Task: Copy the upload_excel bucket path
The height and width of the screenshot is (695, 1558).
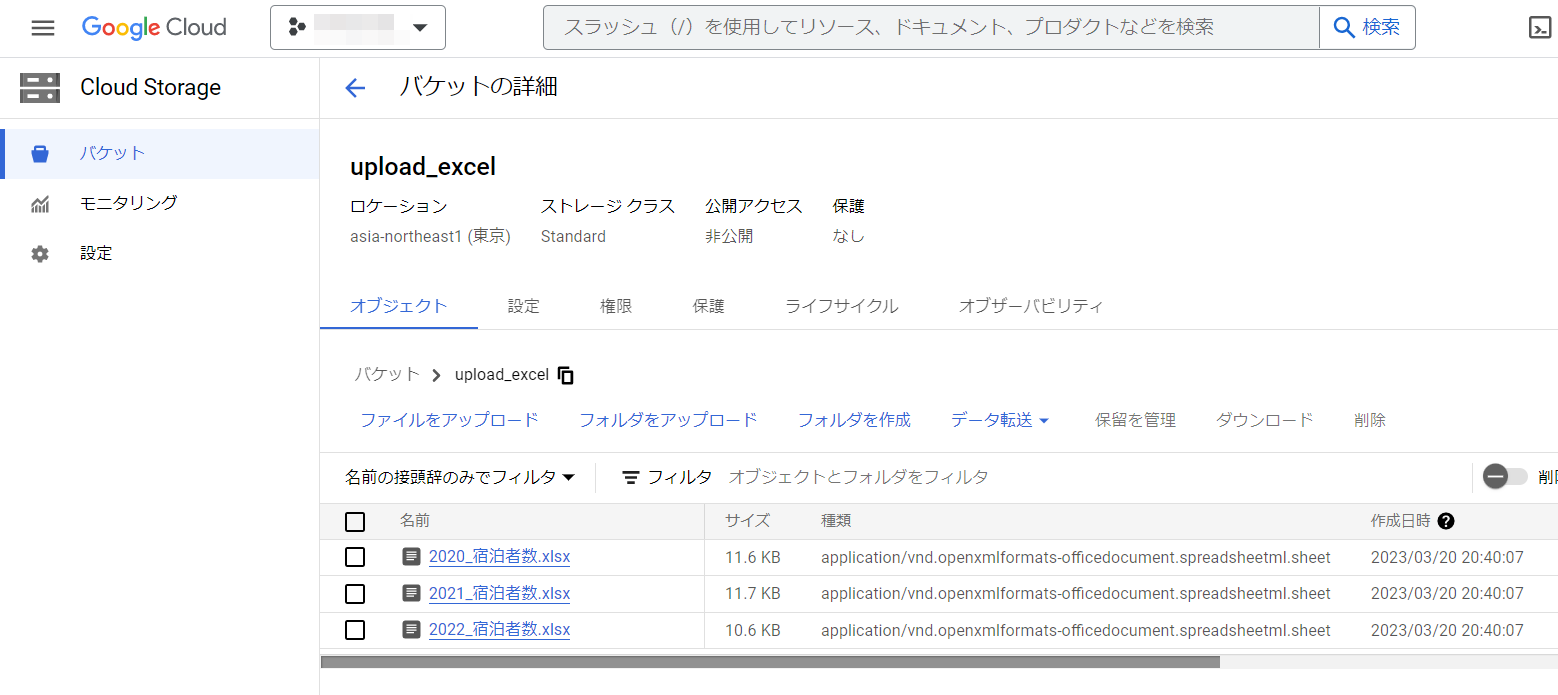Action: pos(565,374)
